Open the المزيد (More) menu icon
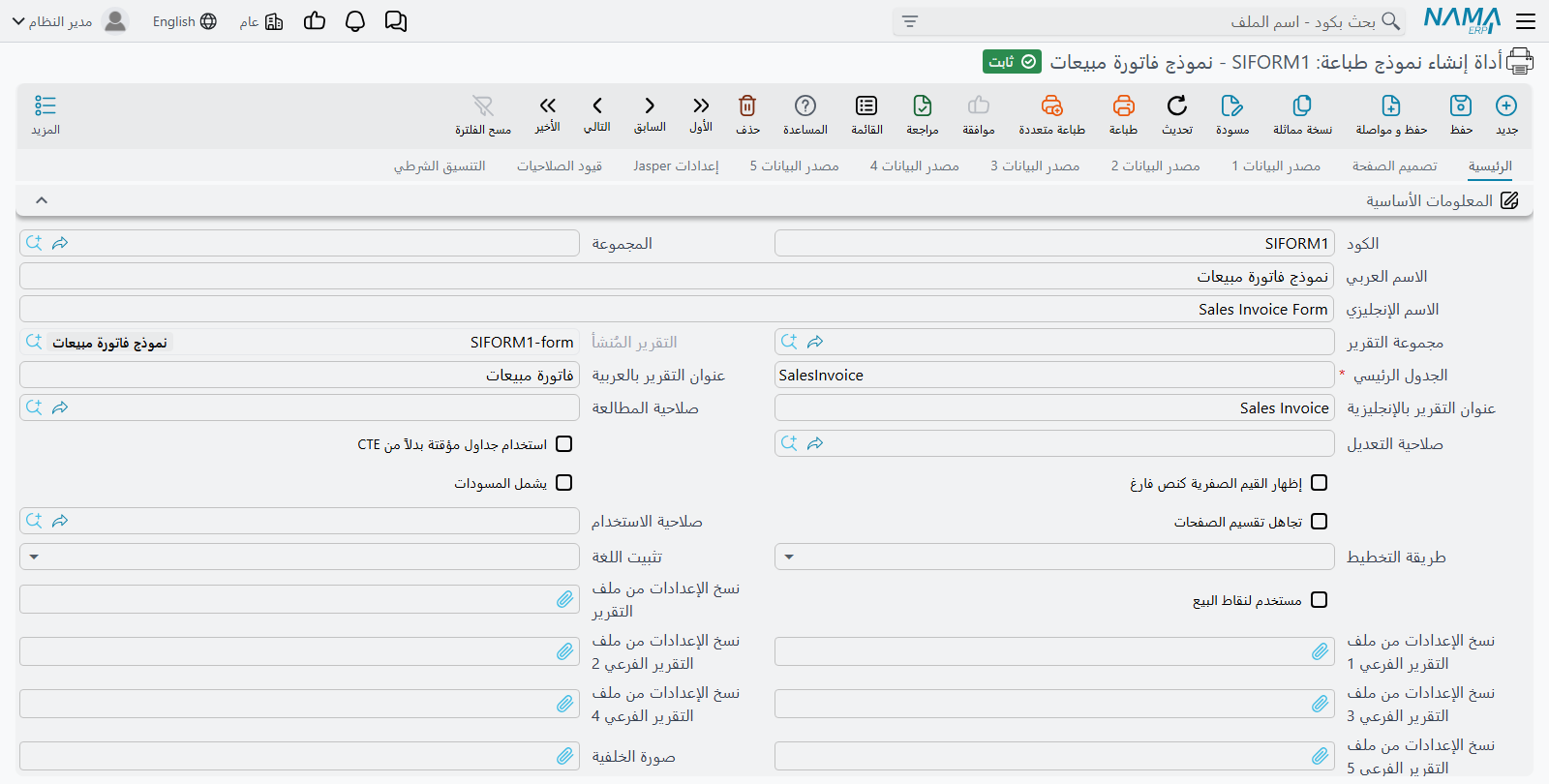Screen dimensions: 1549x784 (46, 106)
